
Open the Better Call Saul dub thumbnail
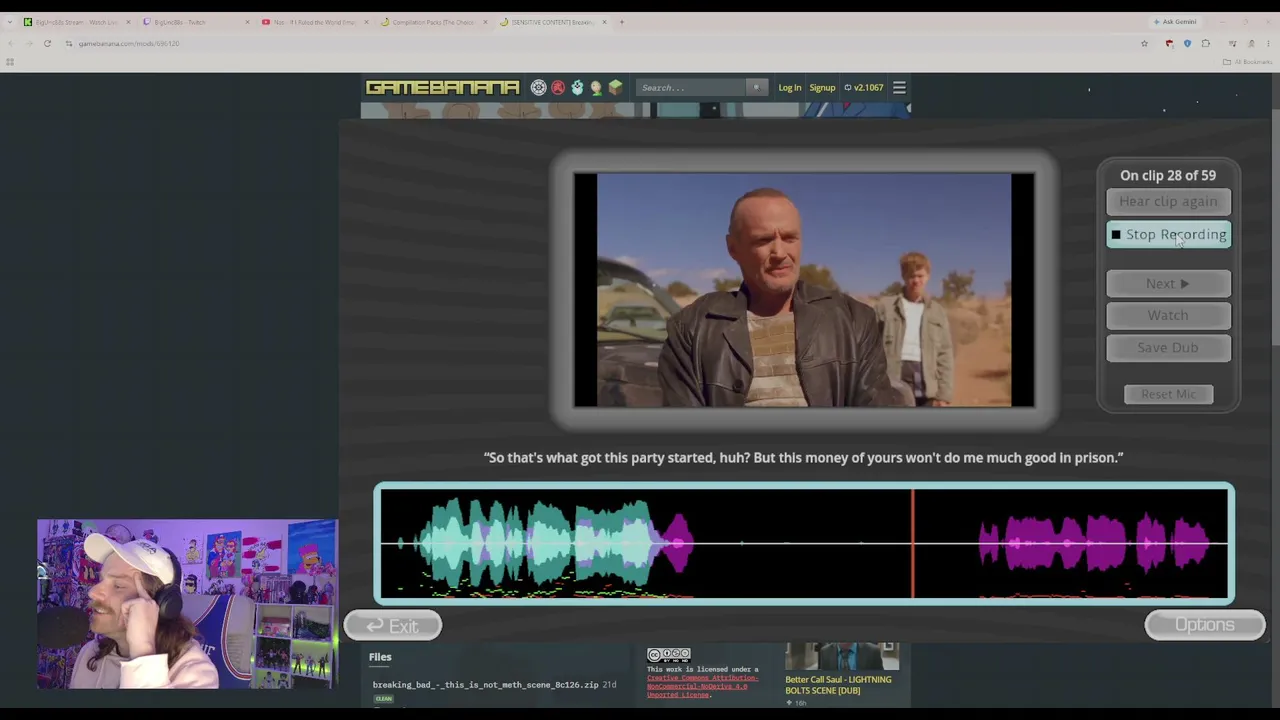pos(842,657)
